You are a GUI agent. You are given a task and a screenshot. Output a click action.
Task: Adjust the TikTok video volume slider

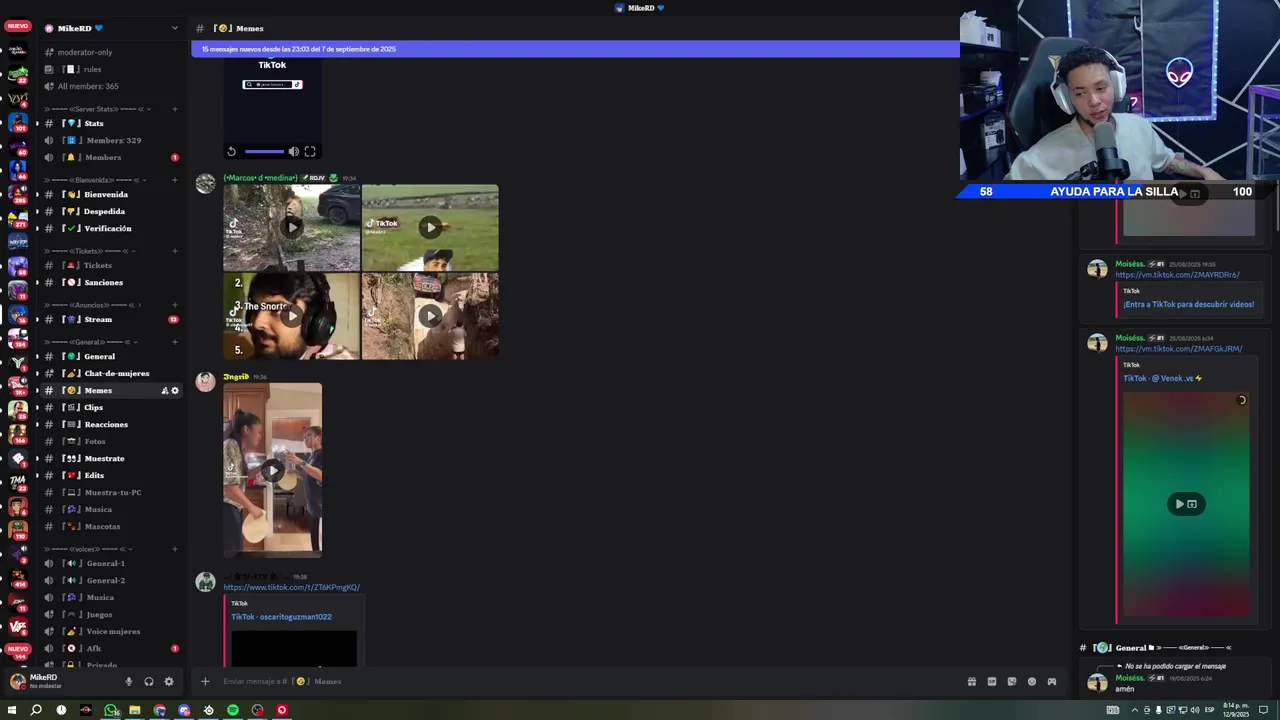point(264,152)
